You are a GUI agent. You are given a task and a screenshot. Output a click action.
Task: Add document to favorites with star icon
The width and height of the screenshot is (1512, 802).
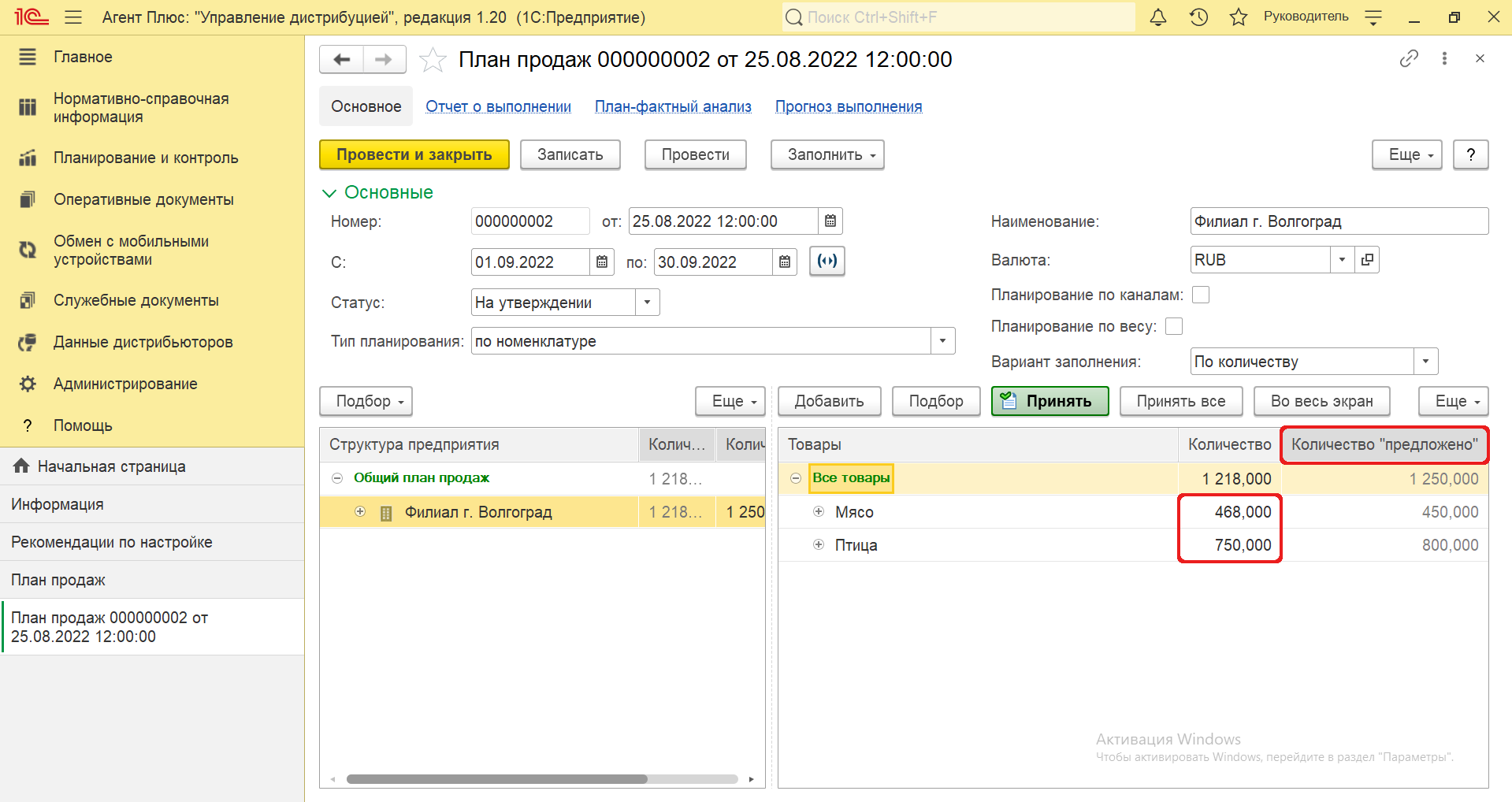pyautogui.click(x=433, y=60)
